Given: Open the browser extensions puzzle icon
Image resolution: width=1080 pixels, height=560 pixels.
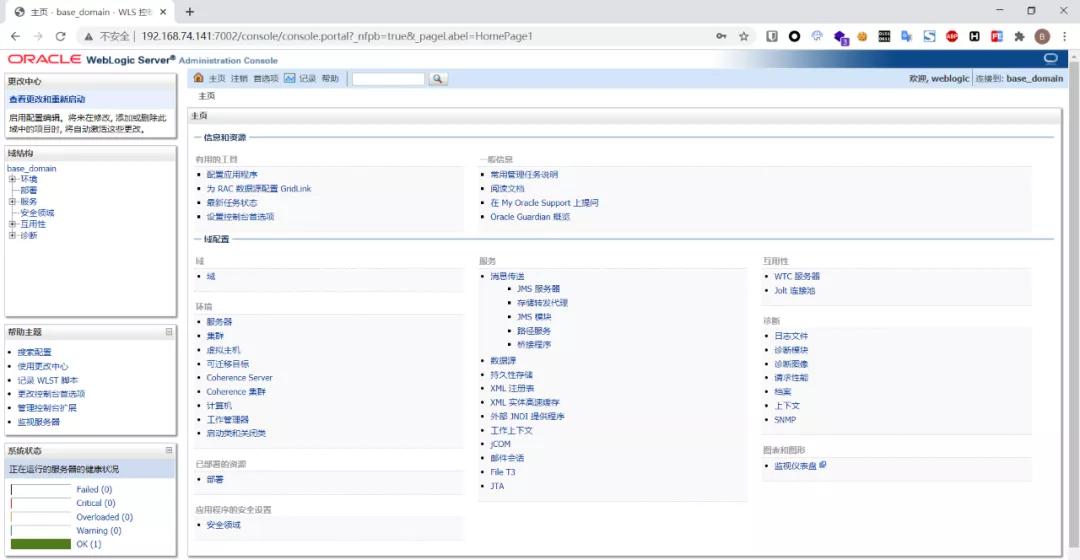Looking at the screenshot, I should [x=1019, y=37].
